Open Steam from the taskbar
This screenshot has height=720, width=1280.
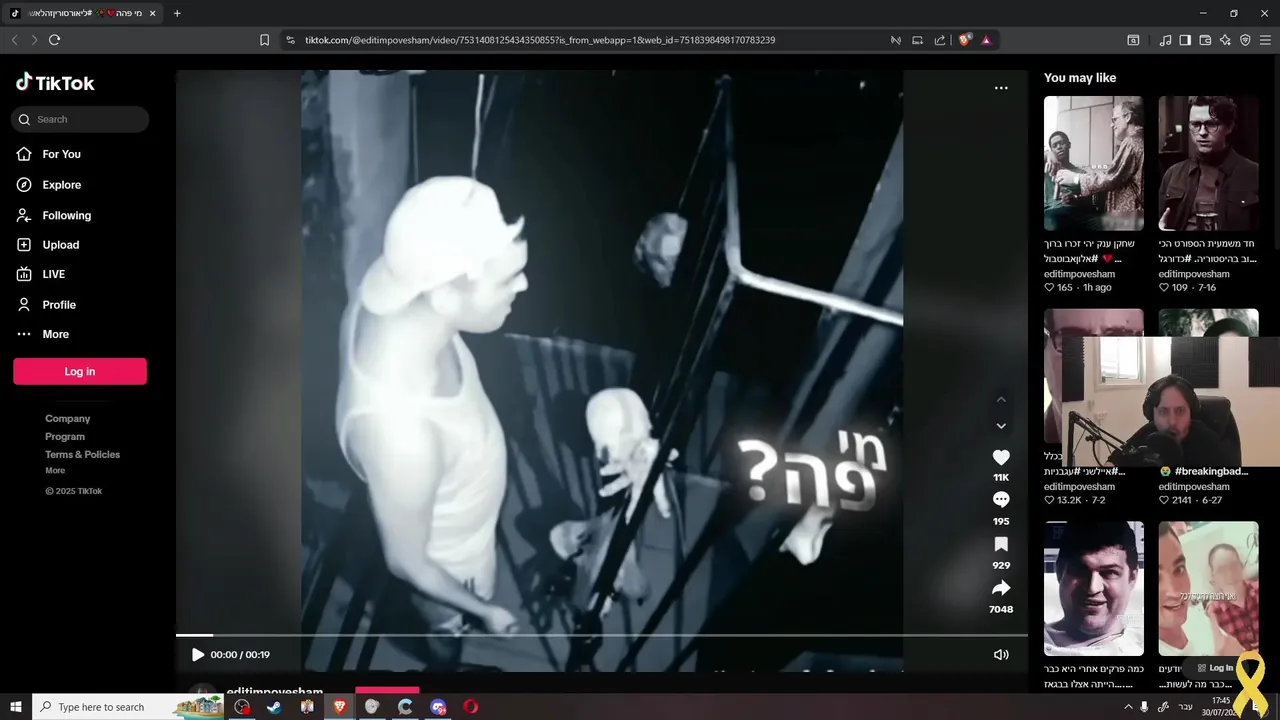click(274, 707)
